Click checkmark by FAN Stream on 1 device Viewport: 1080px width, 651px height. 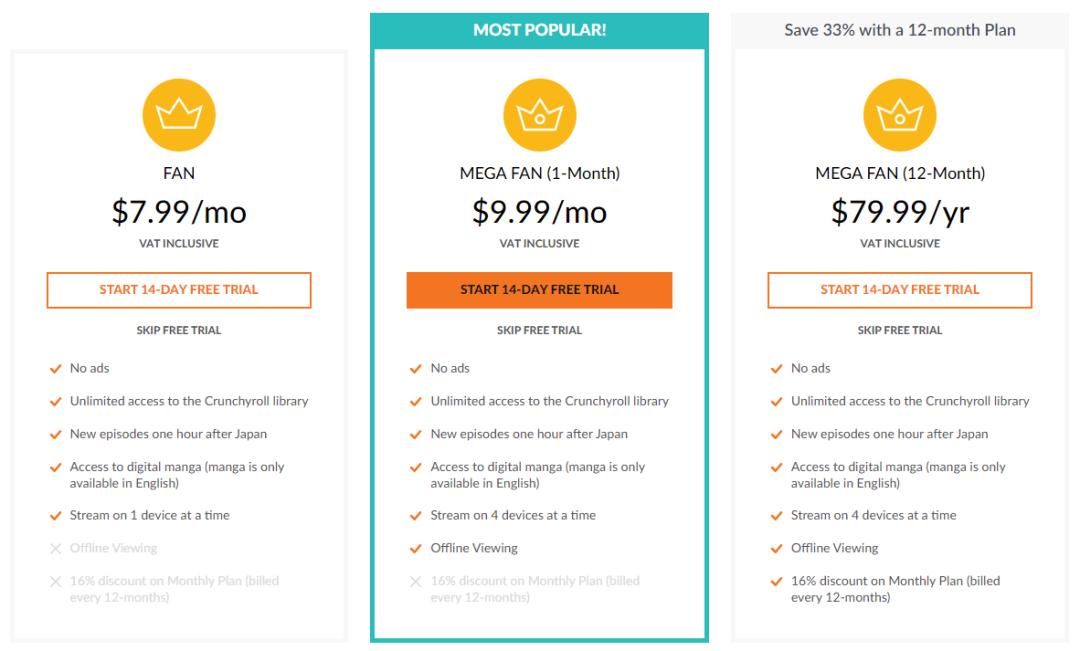coord(56,516)
